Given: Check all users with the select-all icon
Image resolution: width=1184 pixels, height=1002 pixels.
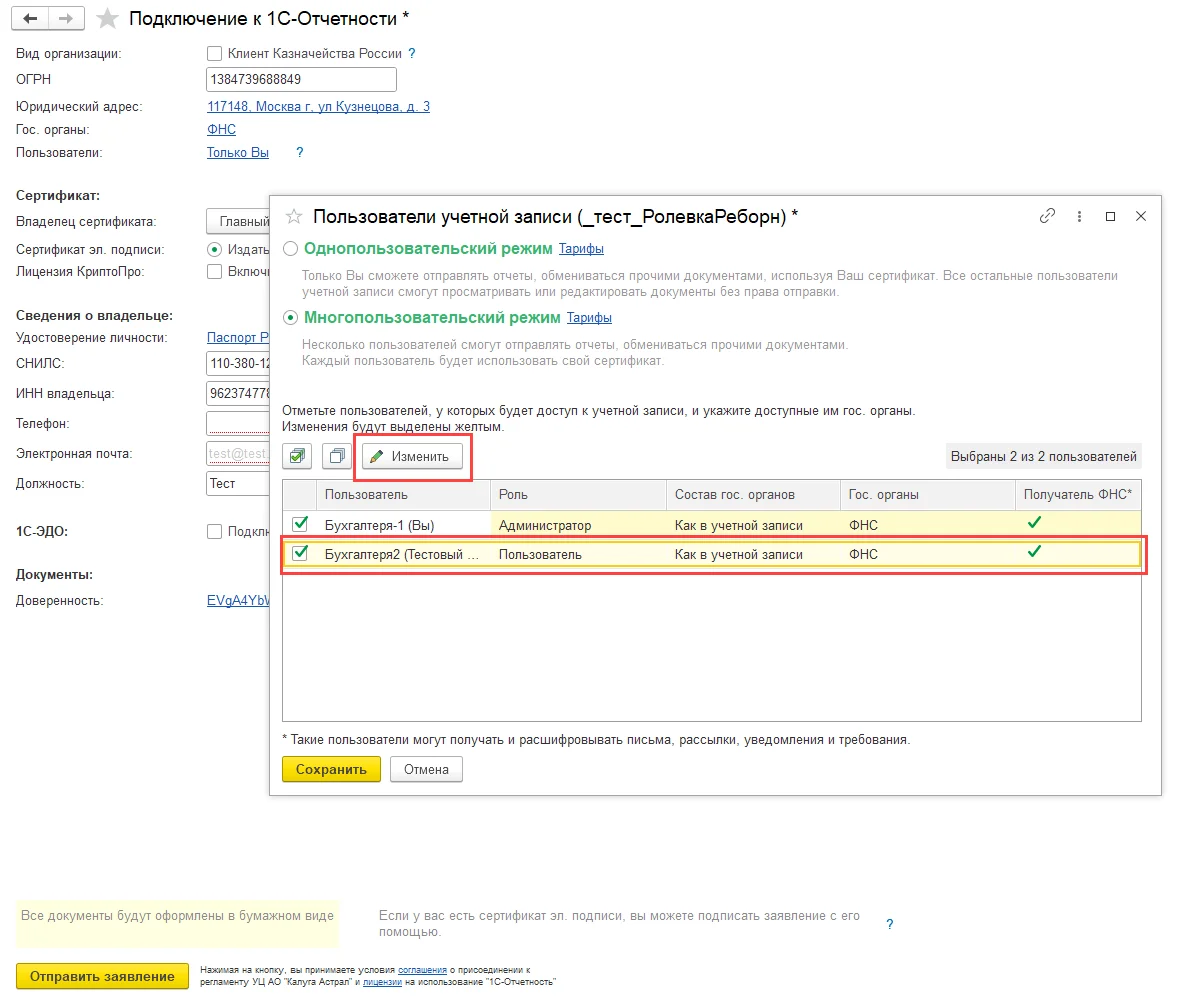Looking at the screenshot, I should click(x=298, y=456).
